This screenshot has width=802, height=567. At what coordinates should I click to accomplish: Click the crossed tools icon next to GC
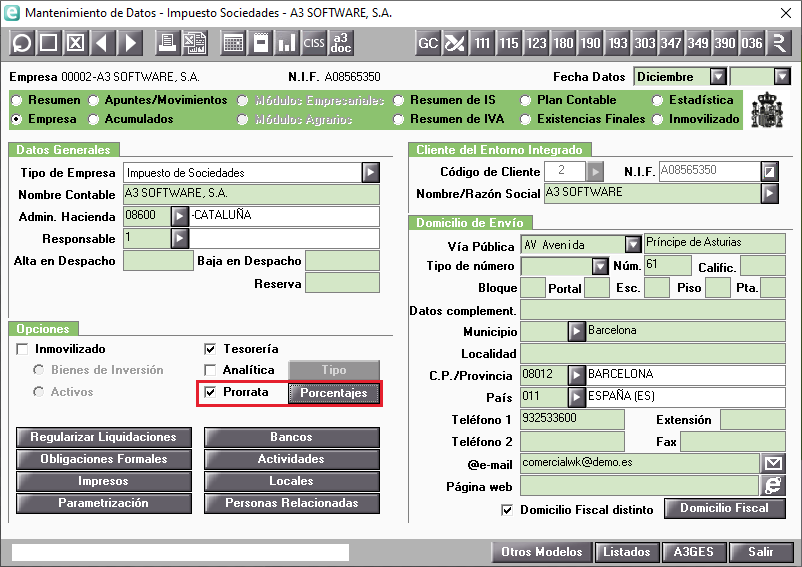[455, 43]
